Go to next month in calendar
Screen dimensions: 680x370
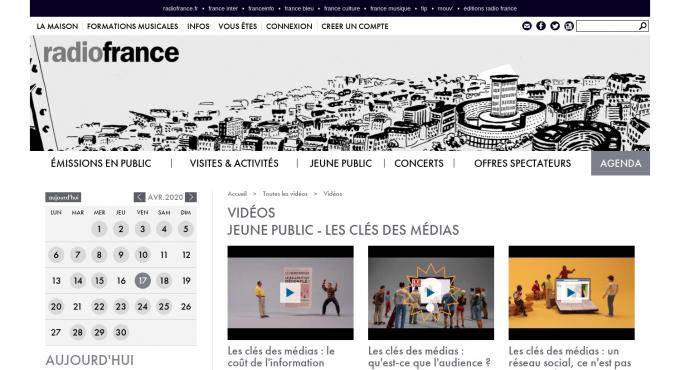tap(191, 197)
